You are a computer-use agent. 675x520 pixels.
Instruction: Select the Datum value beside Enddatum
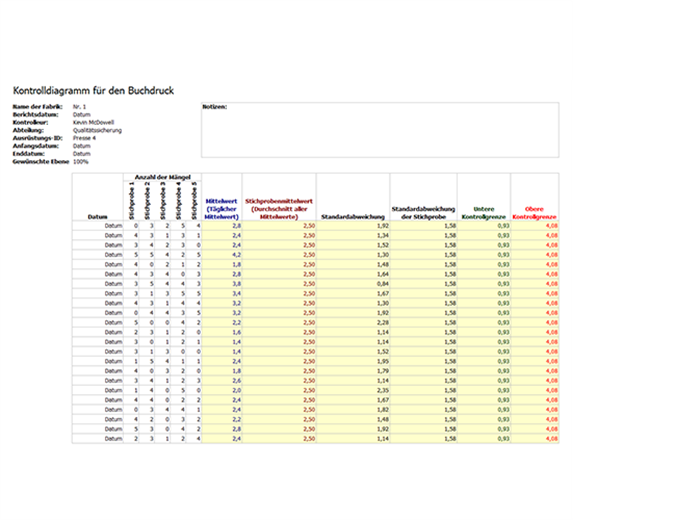(81, 153)
